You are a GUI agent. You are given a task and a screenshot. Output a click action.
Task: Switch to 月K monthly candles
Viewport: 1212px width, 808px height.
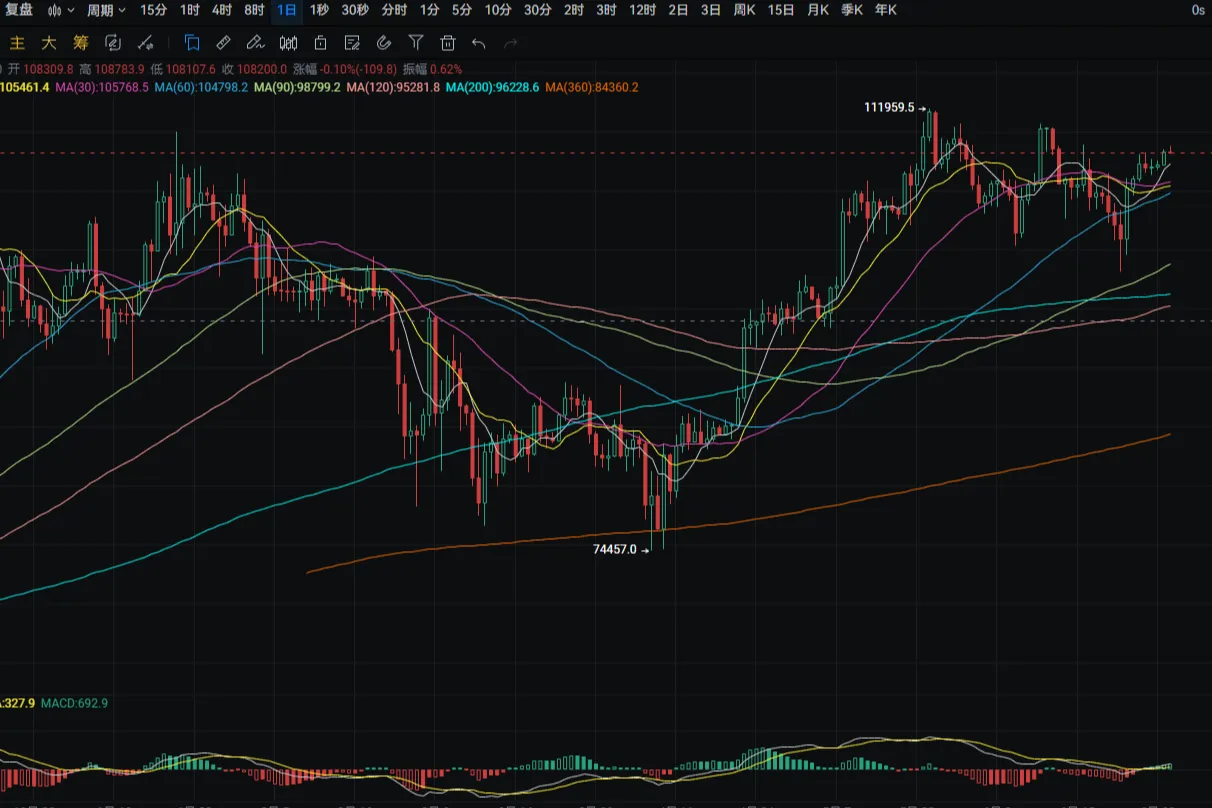click(x=818, y=10)
